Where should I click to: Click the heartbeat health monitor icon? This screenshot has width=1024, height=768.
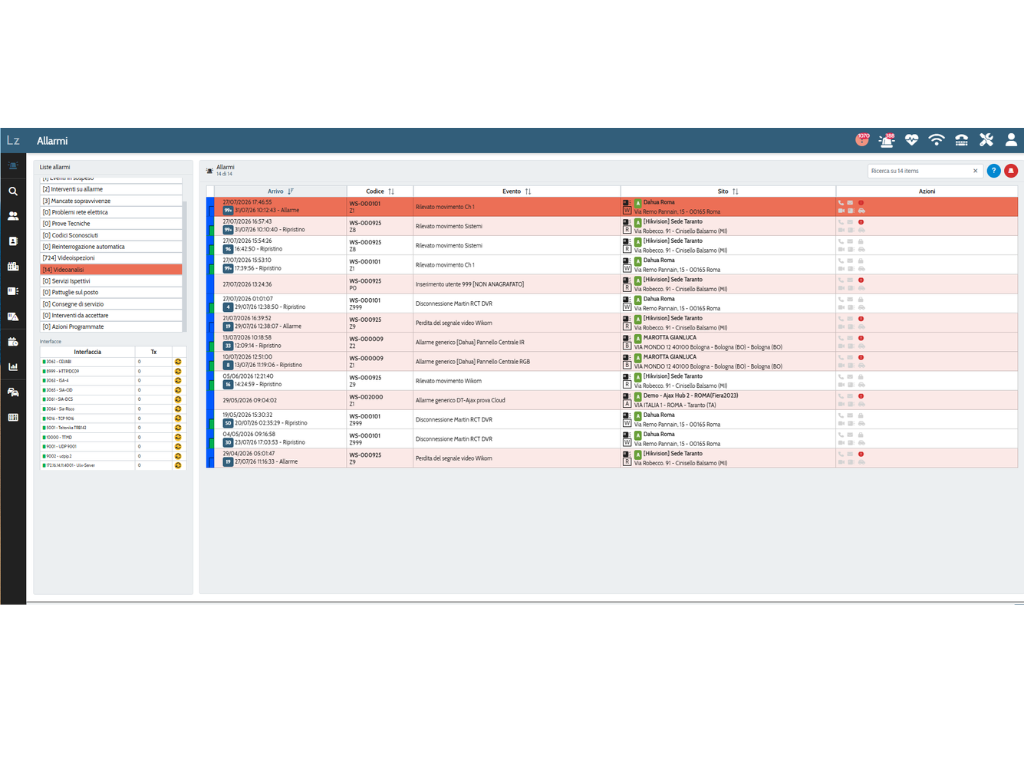pyautogui.click(x=912, y=140)
